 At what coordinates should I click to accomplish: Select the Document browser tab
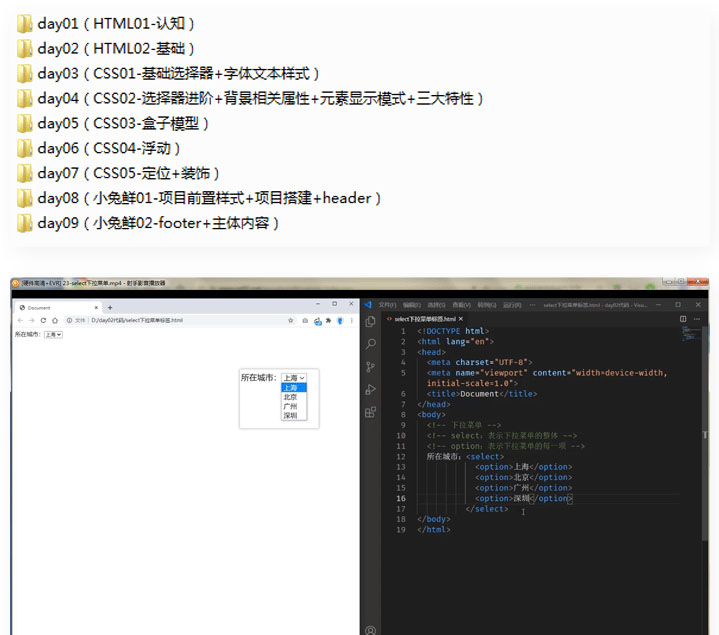click(57, 307)
